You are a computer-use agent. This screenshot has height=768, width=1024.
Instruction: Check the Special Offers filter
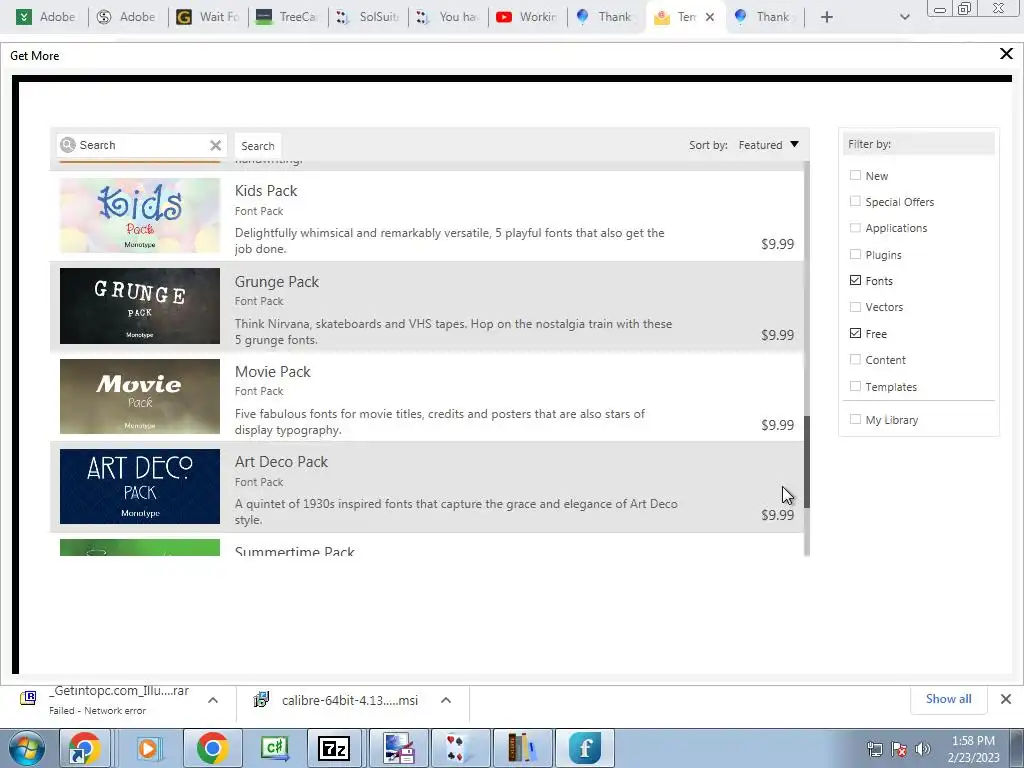pyautogui.click(x=855, y=201)
